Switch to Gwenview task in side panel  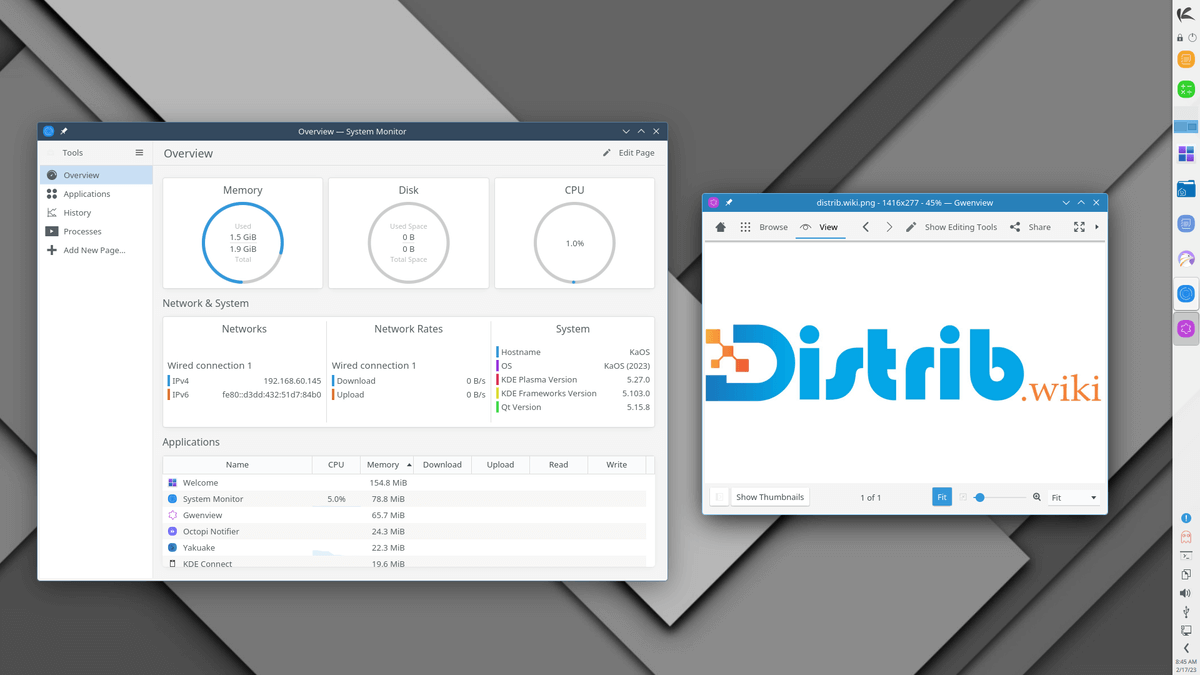coord(1186,328)
